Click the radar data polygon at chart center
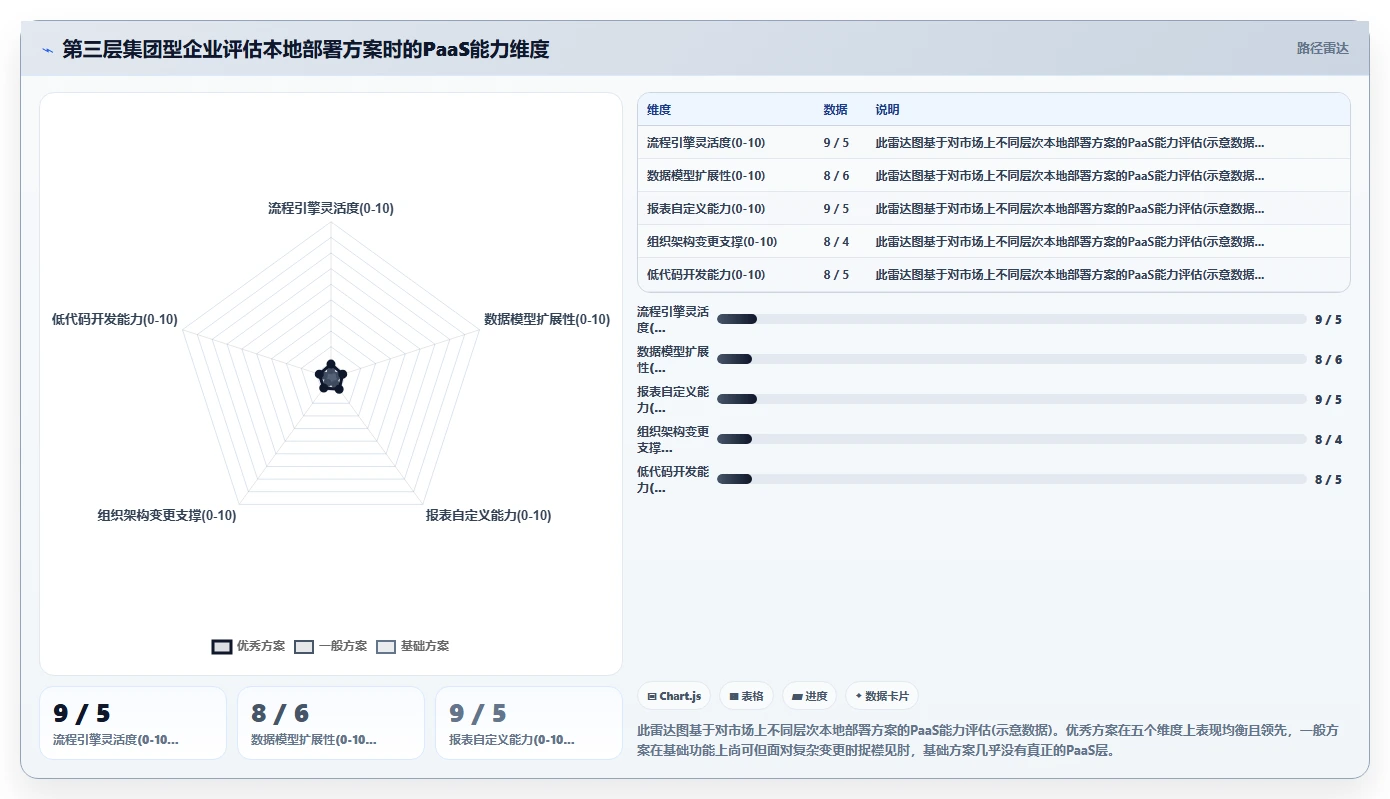 click(x=331, y=377)
